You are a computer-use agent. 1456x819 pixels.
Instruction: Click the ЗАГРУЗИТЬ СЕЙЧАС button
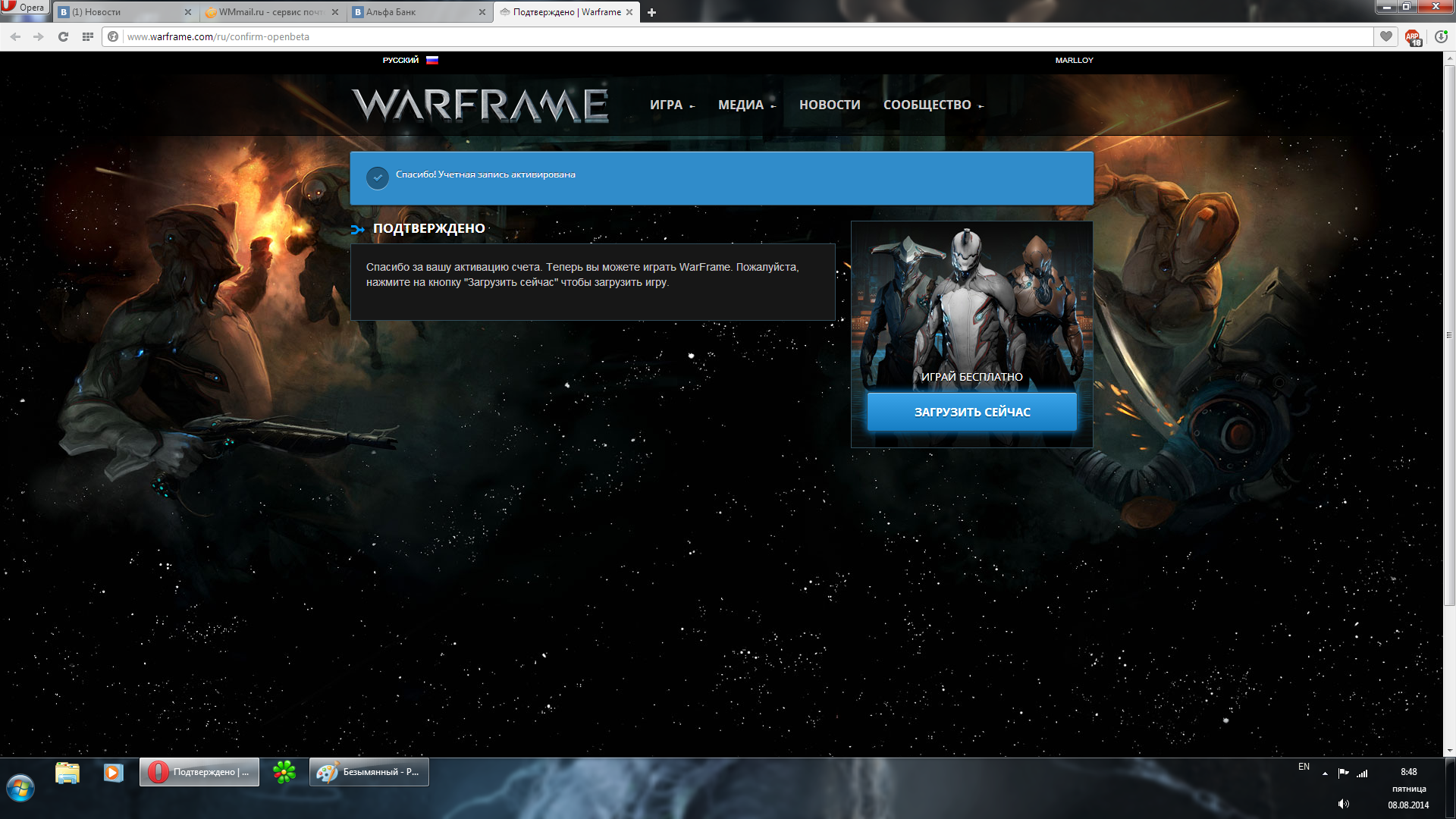pyautogui.click(x=972, y=412)
